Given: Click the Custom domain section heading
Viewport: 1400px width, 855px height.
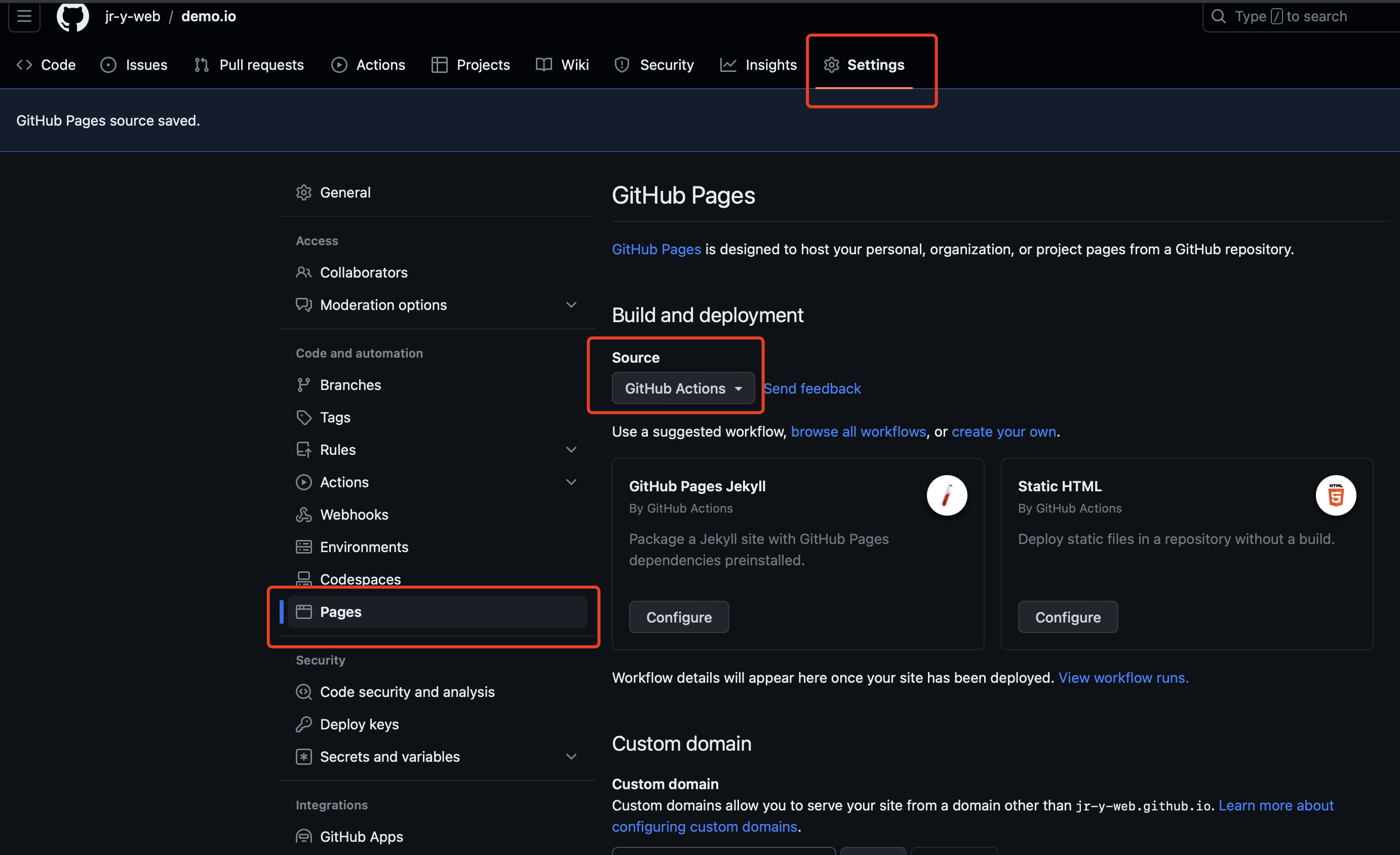Looking at the screenshot, I should (681, 743).
